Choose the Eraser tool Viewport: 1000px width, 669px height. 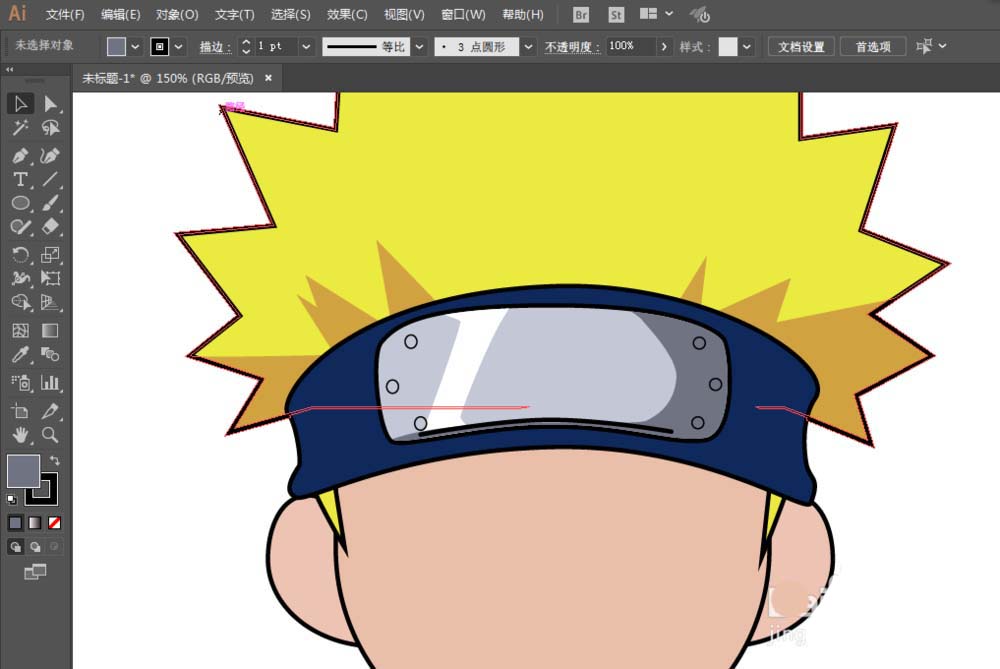pos(50,227)
